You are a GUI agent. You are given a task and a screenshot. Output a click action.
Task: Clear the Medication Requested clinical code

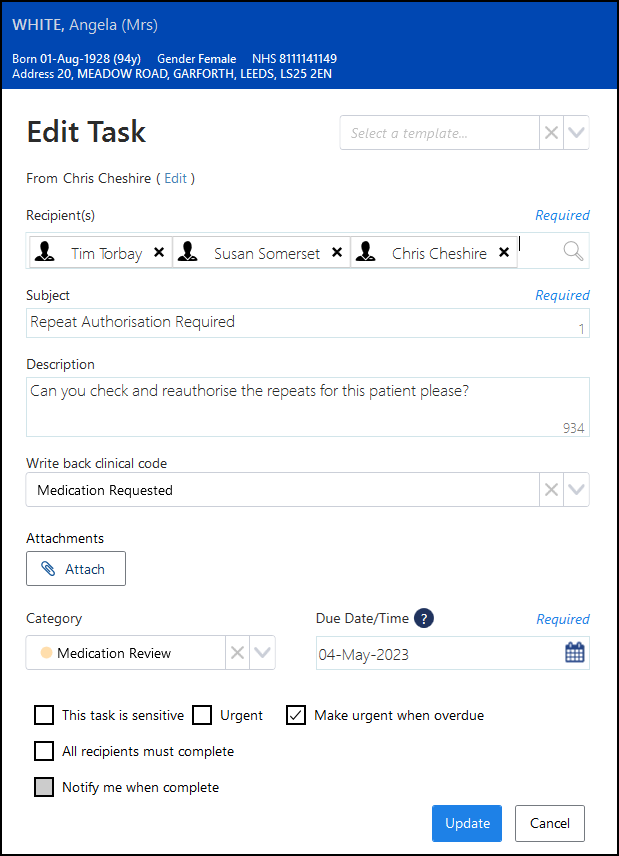(551, 490)
